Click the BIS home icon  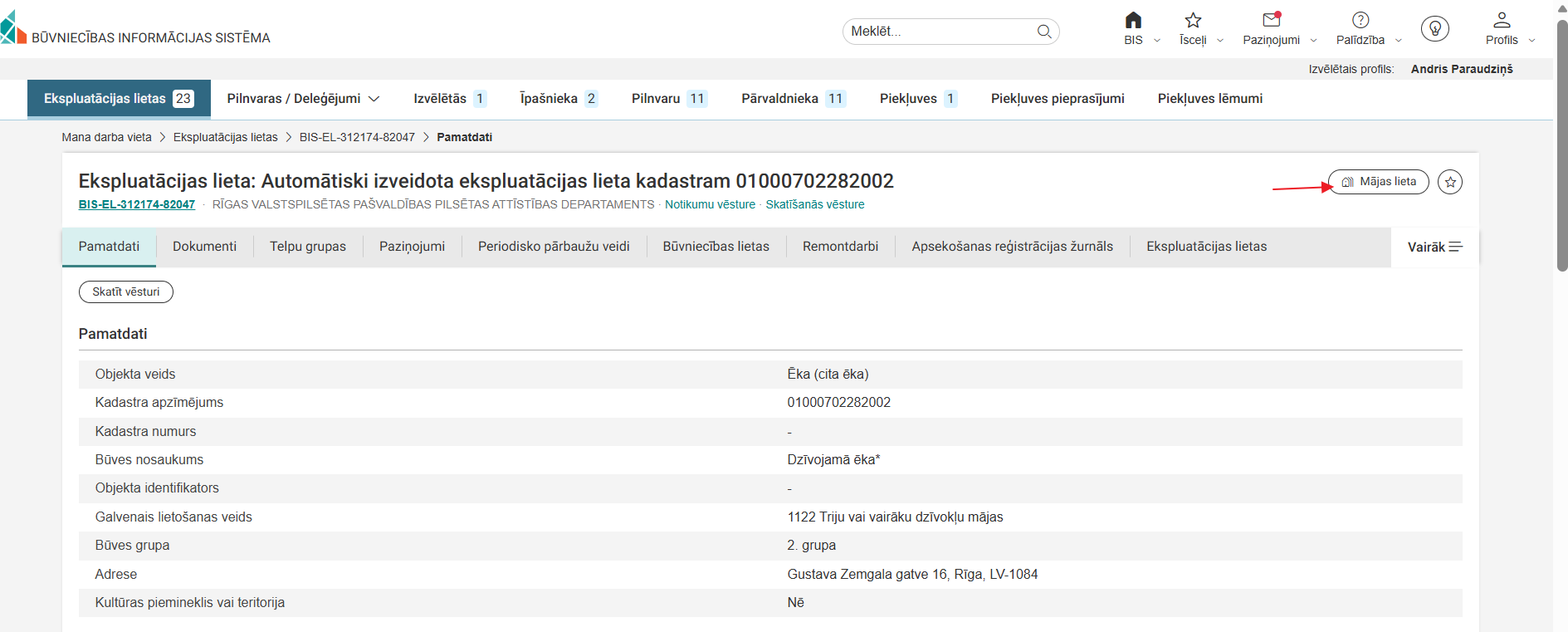1133,21
